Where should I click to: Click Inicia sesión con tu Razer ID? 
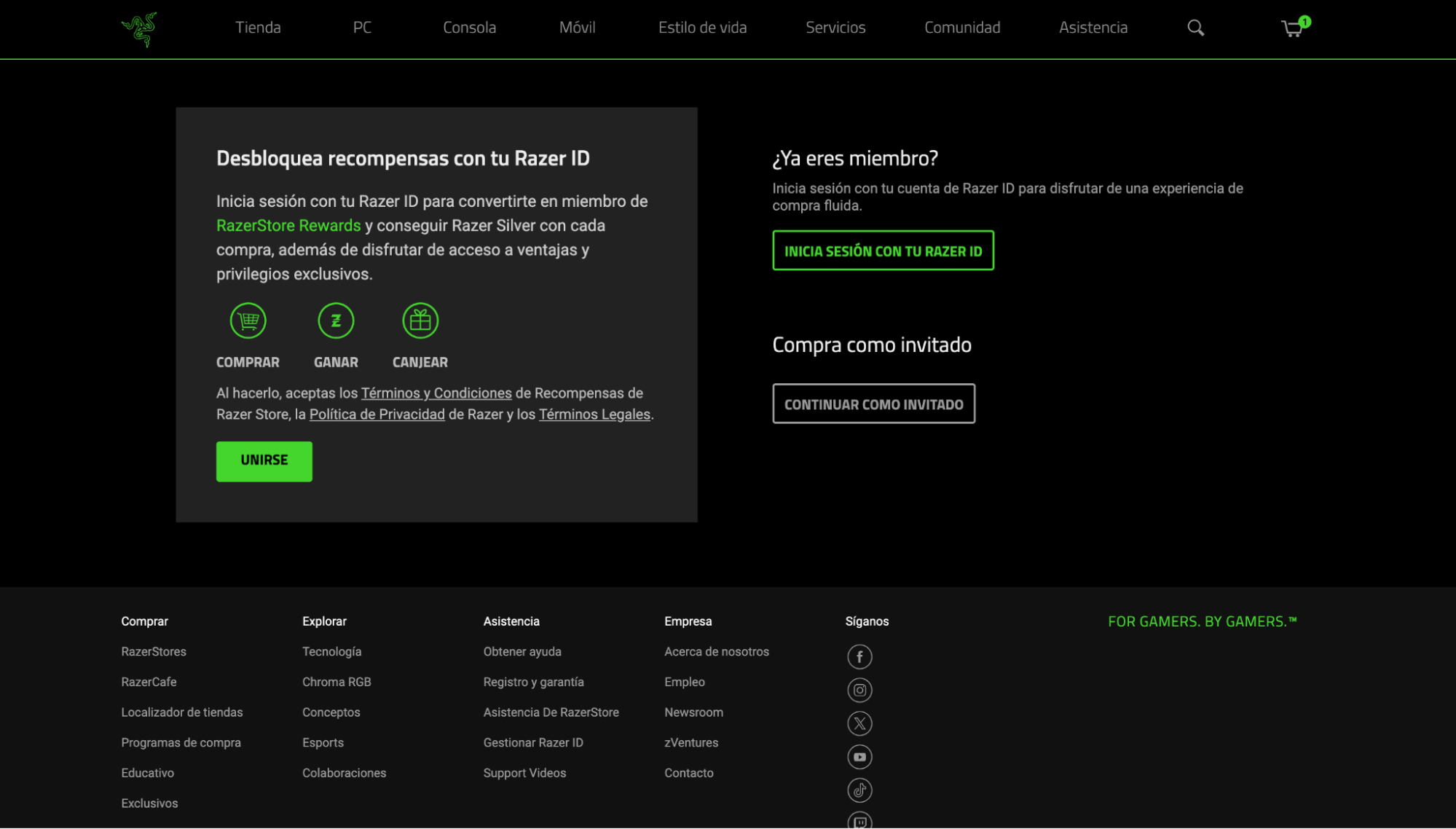883,251
